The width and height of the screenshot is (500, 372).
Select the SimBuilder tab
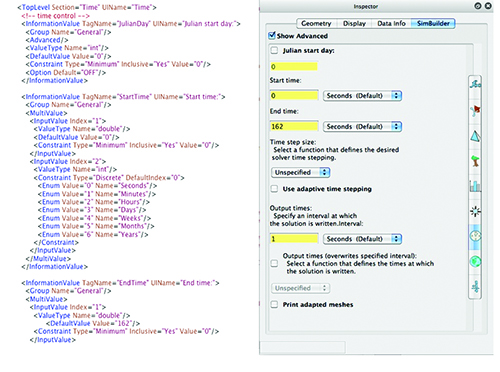pyautogui.click(x=433, y=23)
